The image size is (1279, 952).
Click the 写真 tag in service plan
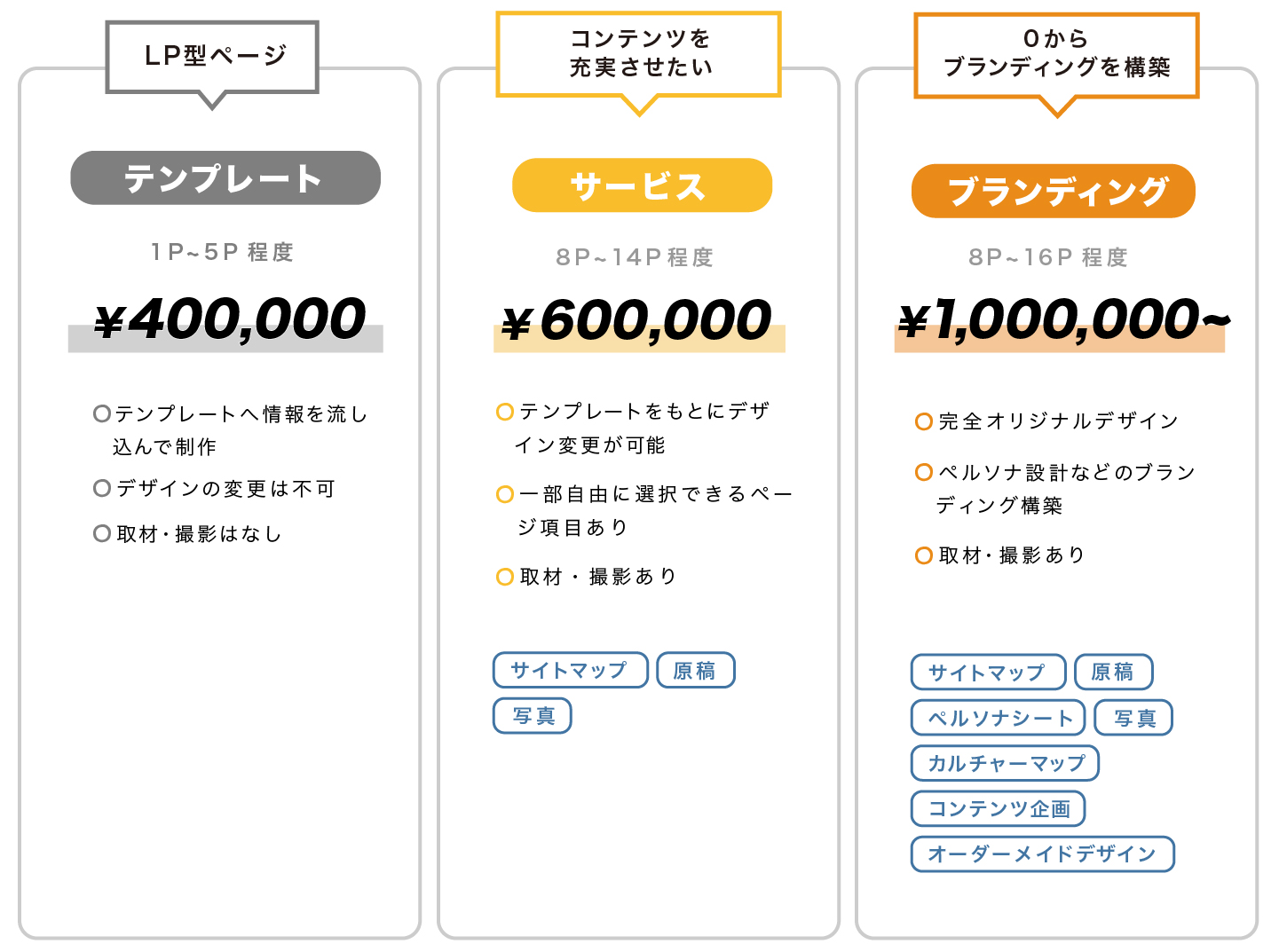point(533,716)
